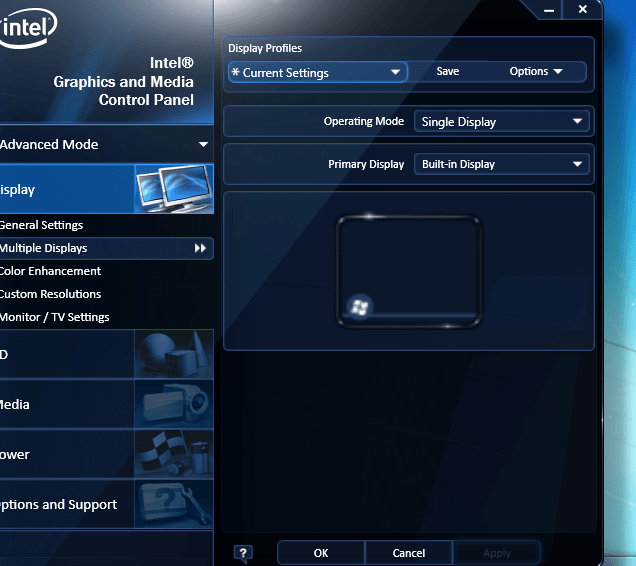The height and width of the screenshot is (566, 636).
Task: Open Color Enhancement settings
Action: point(50,271)
